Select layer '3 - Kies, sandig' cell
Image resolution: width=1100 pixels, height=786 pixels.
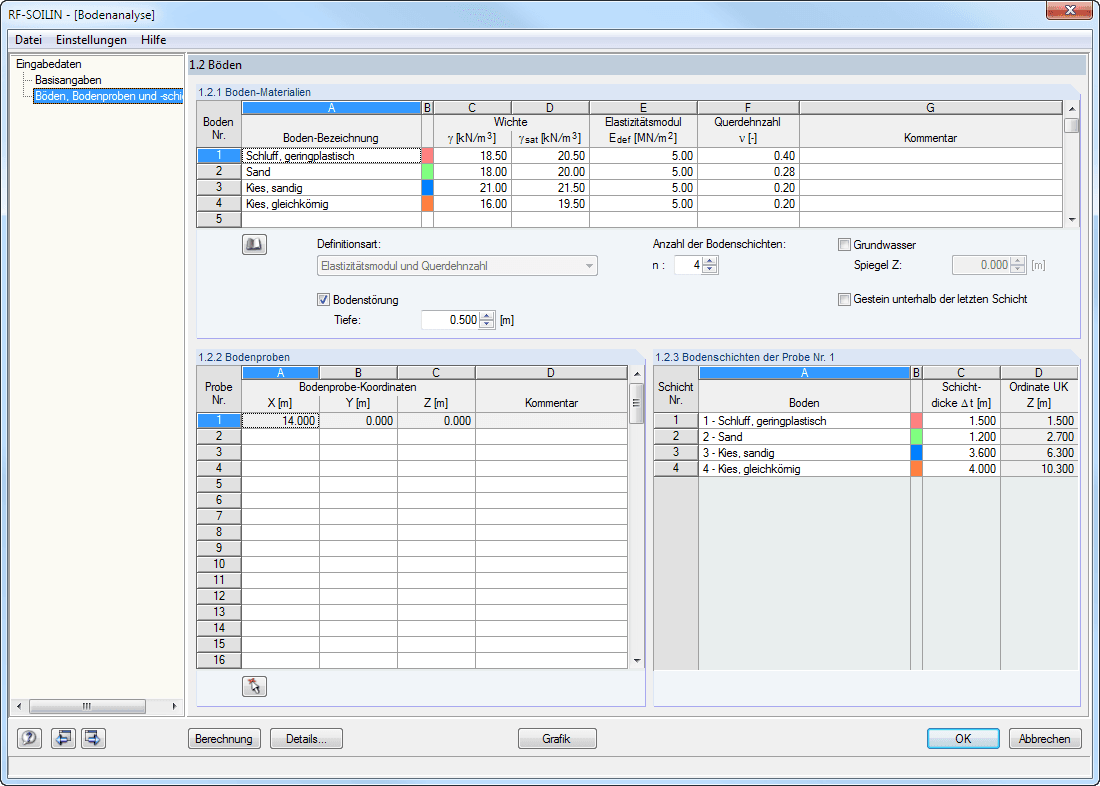pyautogui.click(x=804, y=453)
